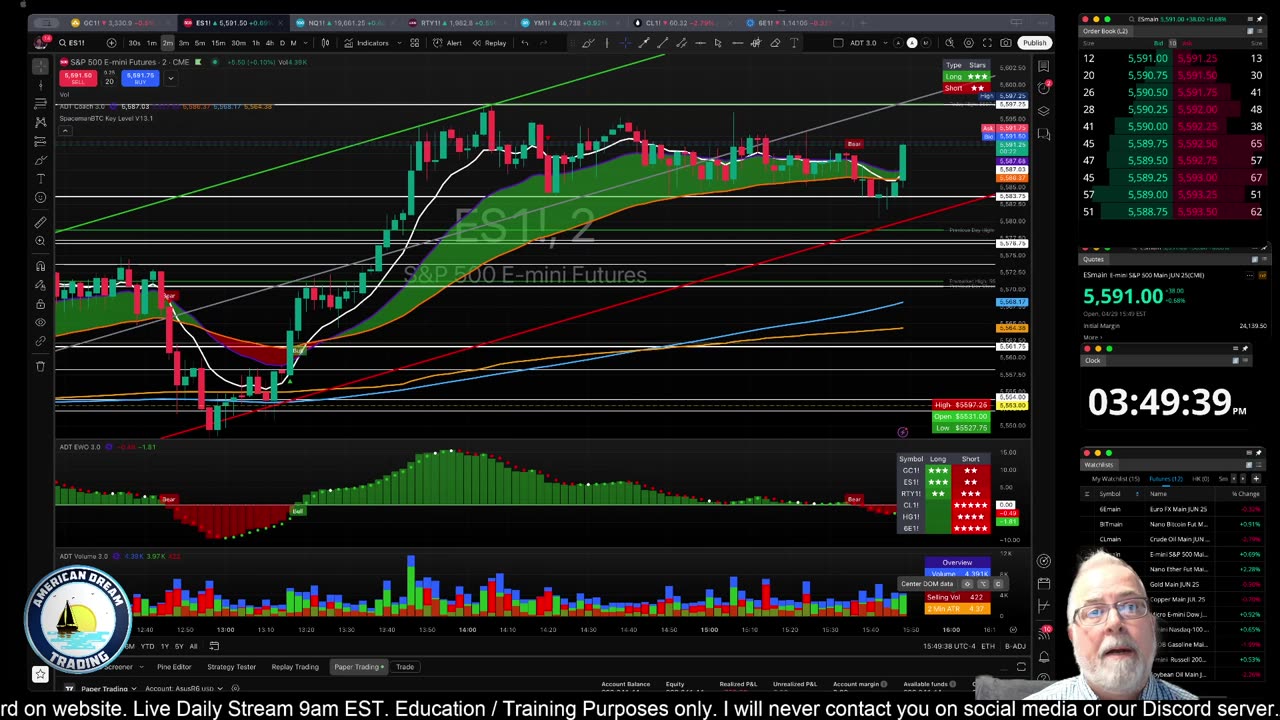
Task: Select the 5m timeframe
Action: click(x=200, y=43)
